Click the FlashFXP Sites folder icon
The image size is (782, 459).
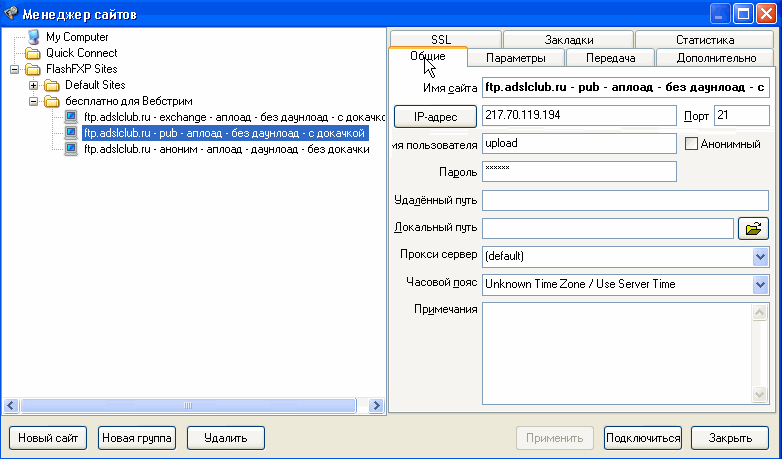coord(33,69)
